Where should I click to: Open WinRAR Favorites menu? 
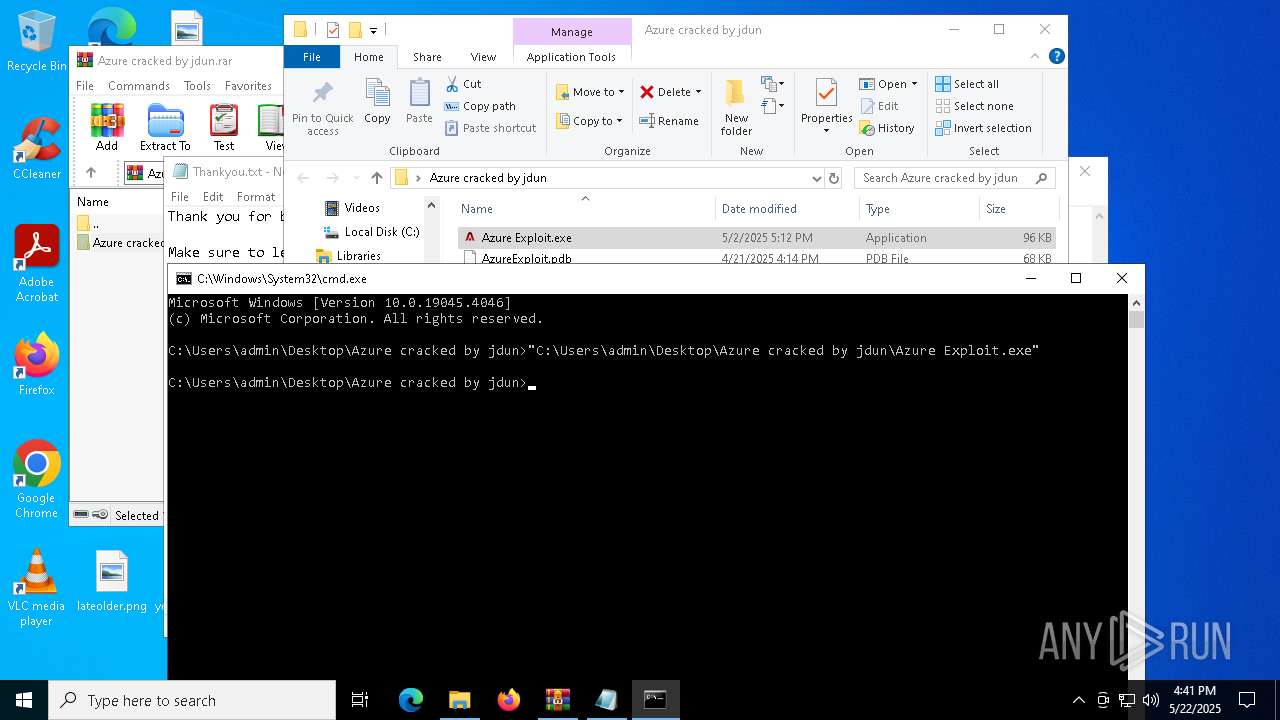tap(248, 86)
